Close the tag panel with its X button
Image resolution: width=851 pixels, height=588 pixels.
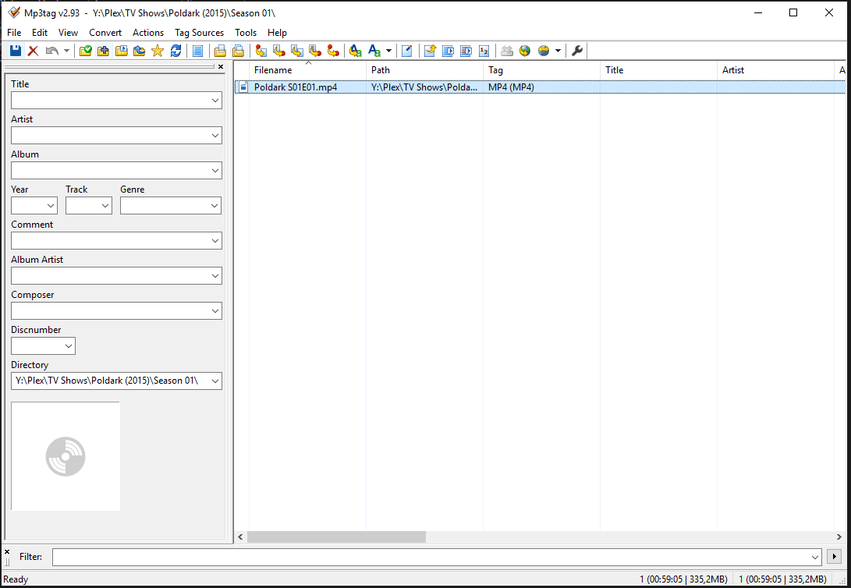[220, 67]
